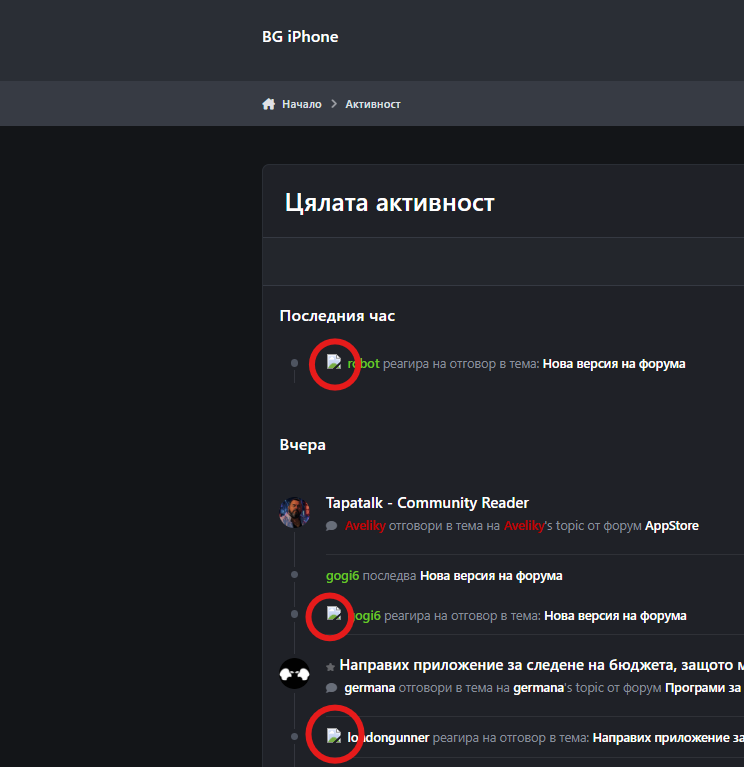
Task: Open the round glasses avatar beside the budget topic
Action: click(x=294, y=674)
